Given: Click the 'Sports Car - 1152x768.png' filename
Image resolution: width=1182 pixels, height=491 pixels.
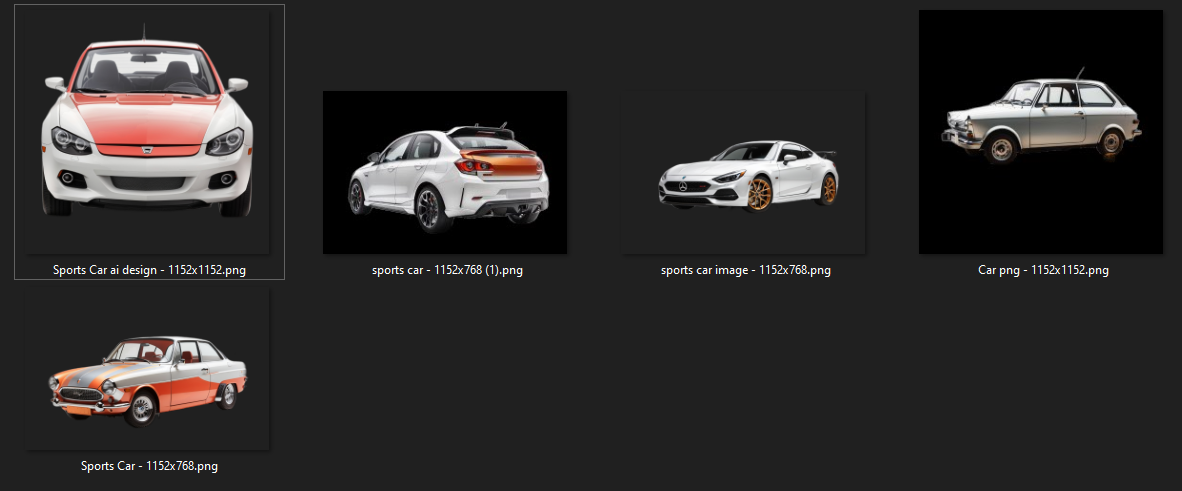Looking at the screenshot, I should [149, 466].
